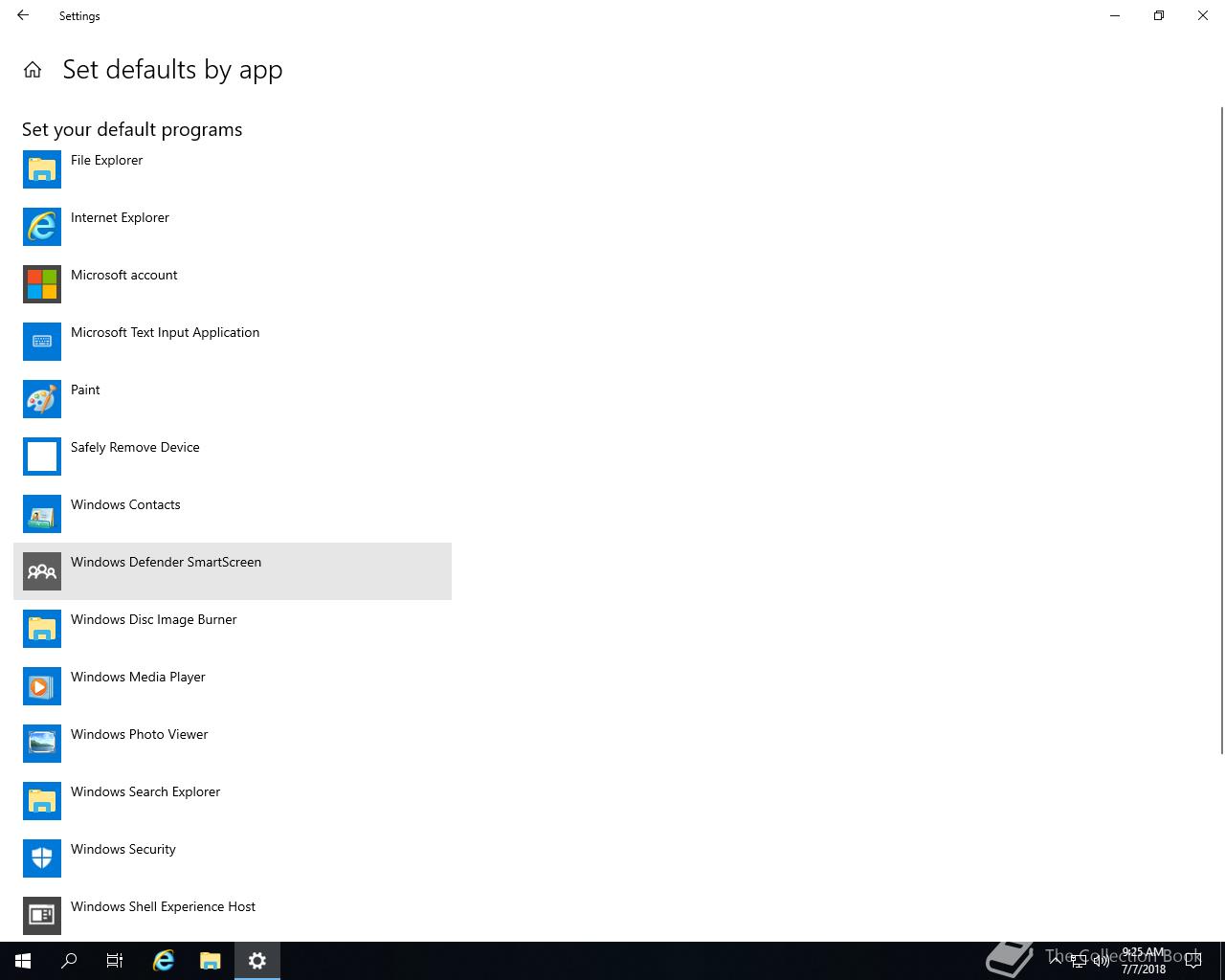Click the Microsoft account logo icon
The width and height of the screenshot is (1225, 980).
click(x=42, y=284)
